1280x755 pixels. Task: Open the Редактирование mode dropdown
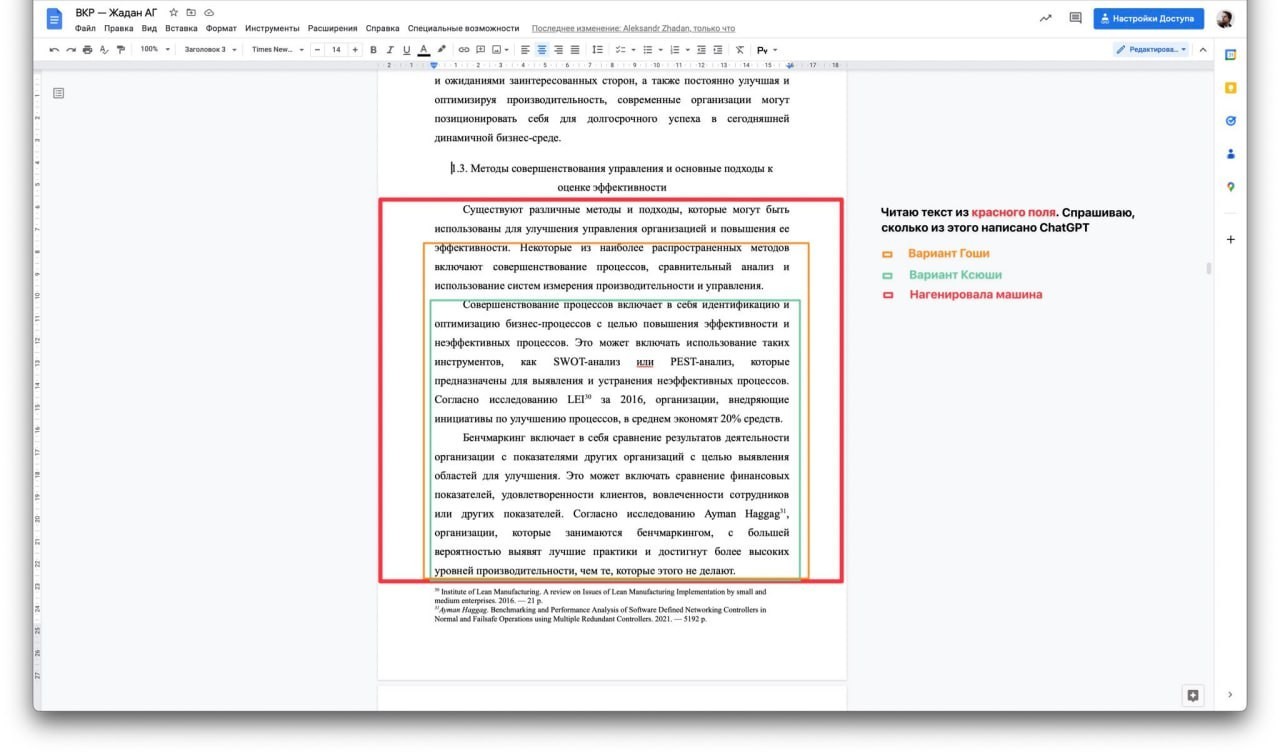[x=1152, y=50]
